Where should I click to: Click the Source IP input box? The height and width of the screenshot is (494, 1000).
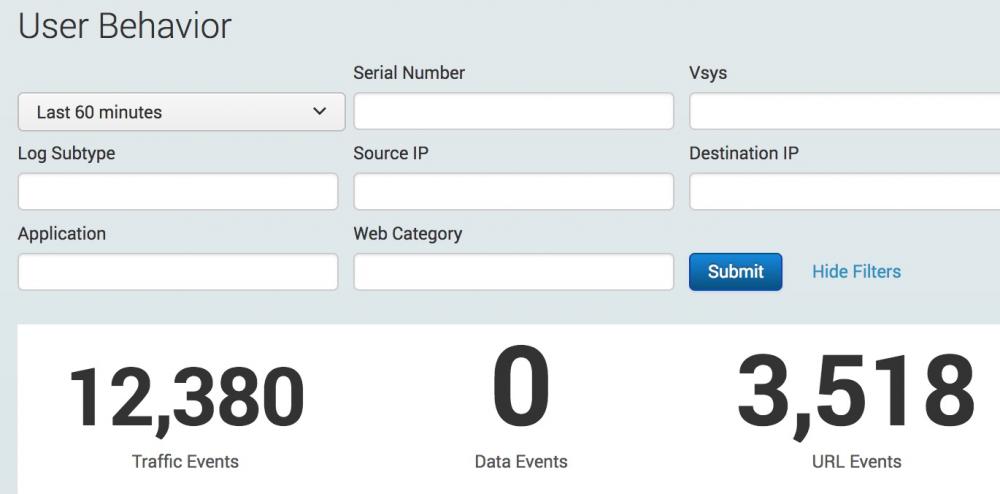[513, 192]
